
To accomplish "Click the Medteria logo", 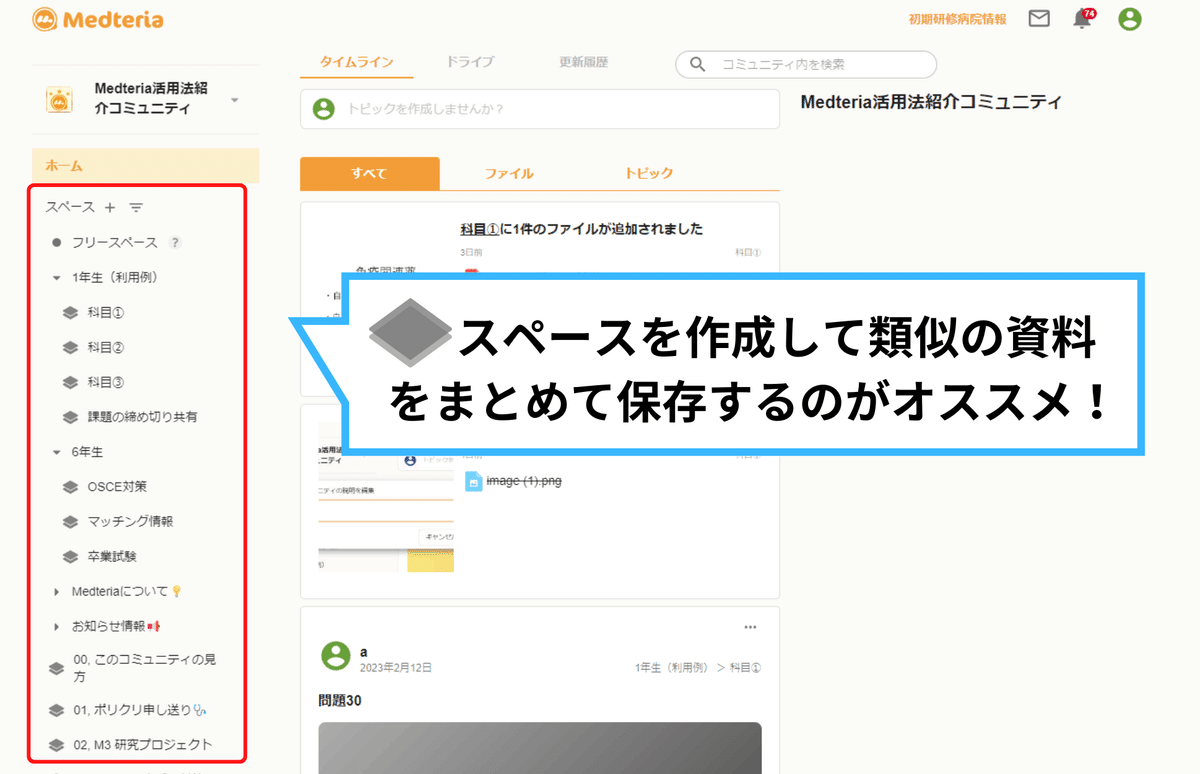I will (97, 19).
